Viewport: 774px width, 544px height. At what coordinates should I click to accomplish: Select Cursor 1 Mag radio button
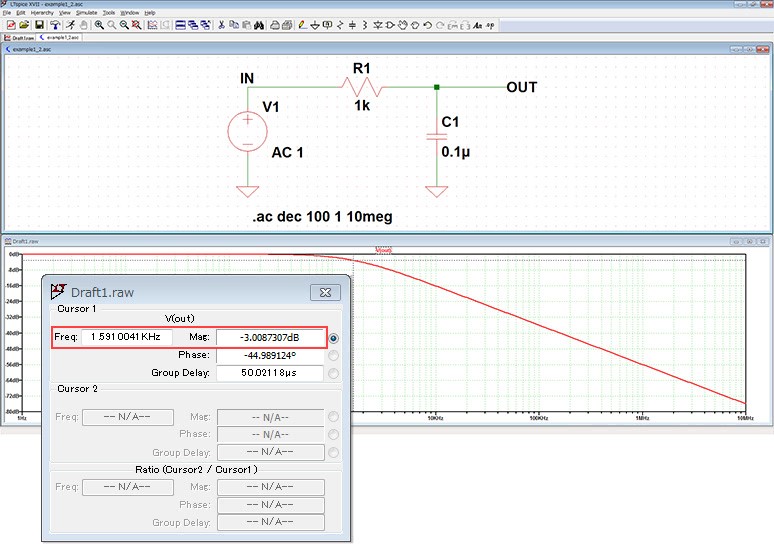point(333,338)
